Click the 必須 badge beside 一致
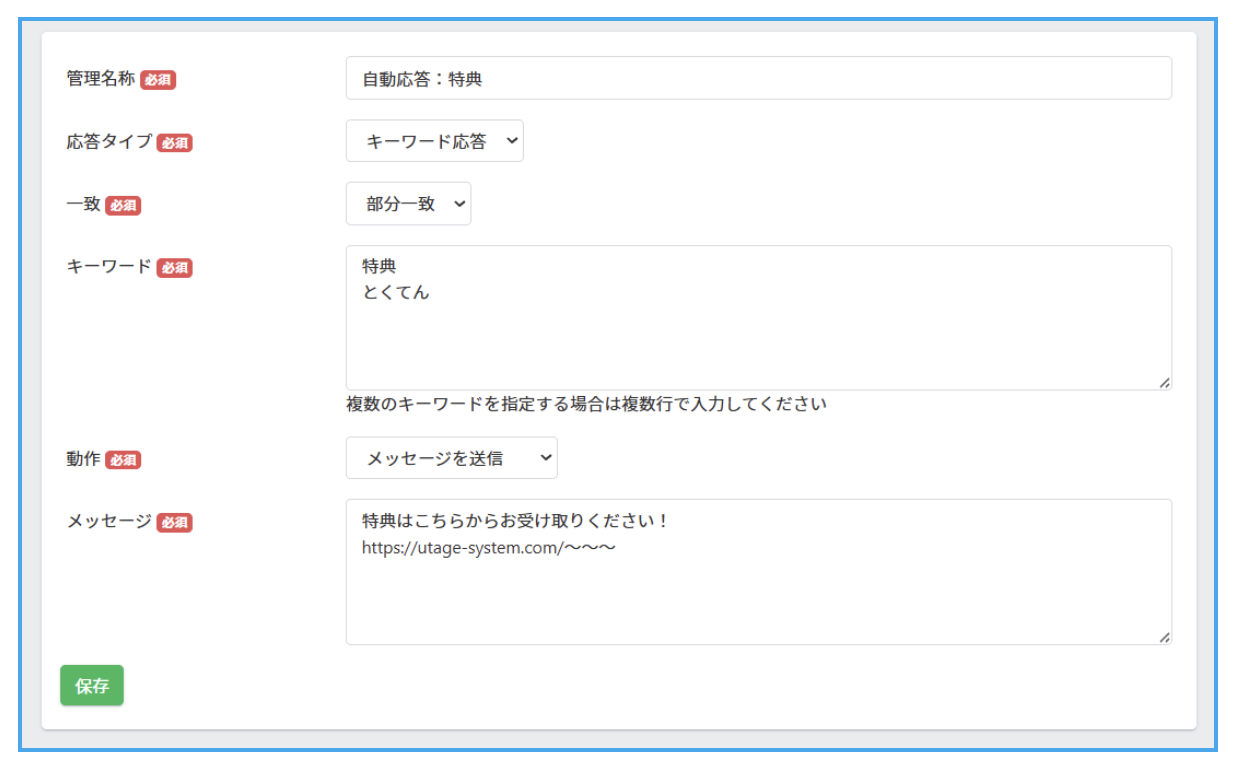 [123, 206]
